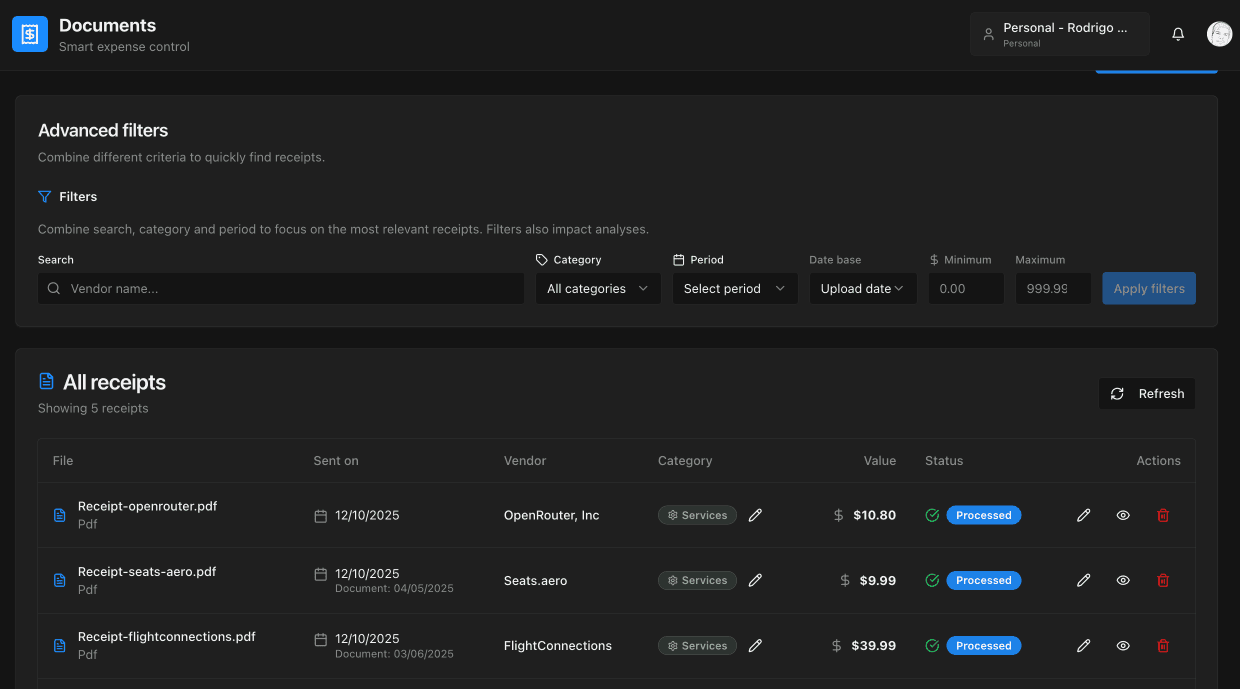Click the search magnifier in vendor search field
This screenshot has width=1240, height=689.
[x=53, y=288]
